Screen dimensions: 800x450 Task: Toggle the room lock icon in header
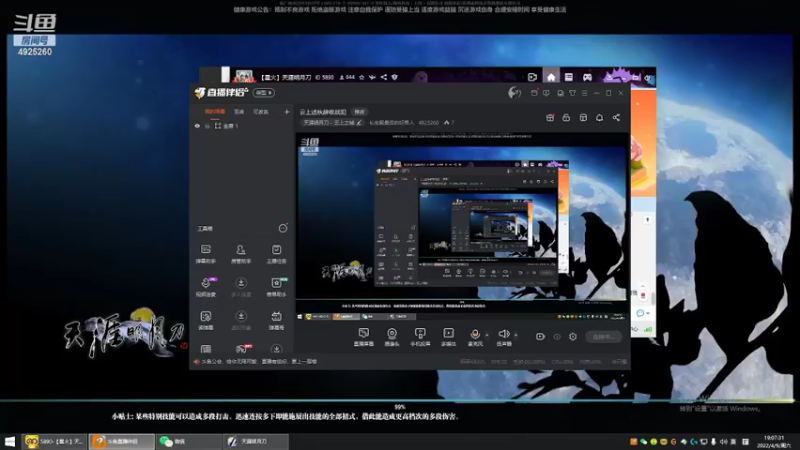pyautogui.click(x=566, y=118)
